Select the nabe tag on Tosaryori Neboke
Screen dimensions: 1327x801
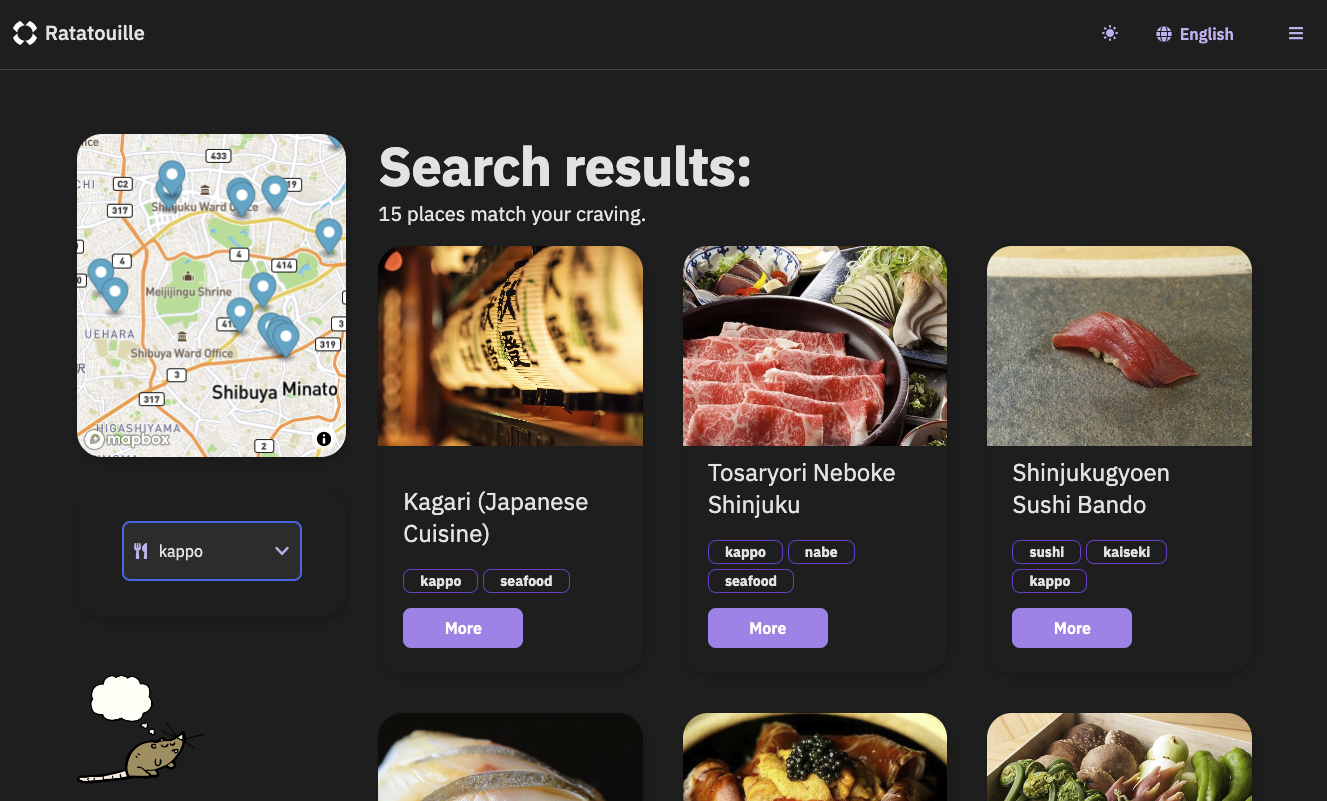pos(821,551)
